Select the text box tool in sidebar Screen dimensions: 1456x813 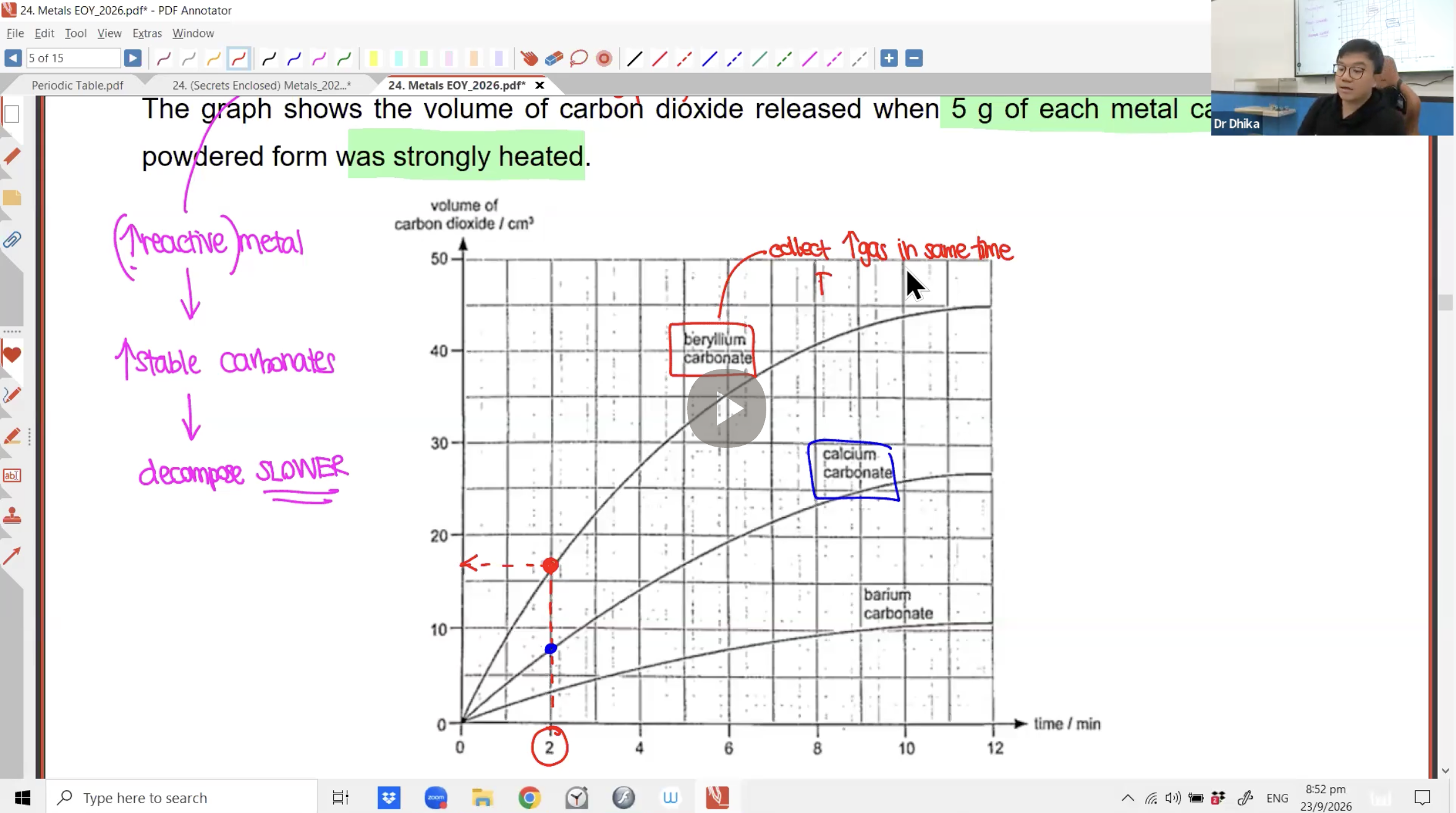click(12, 475)
